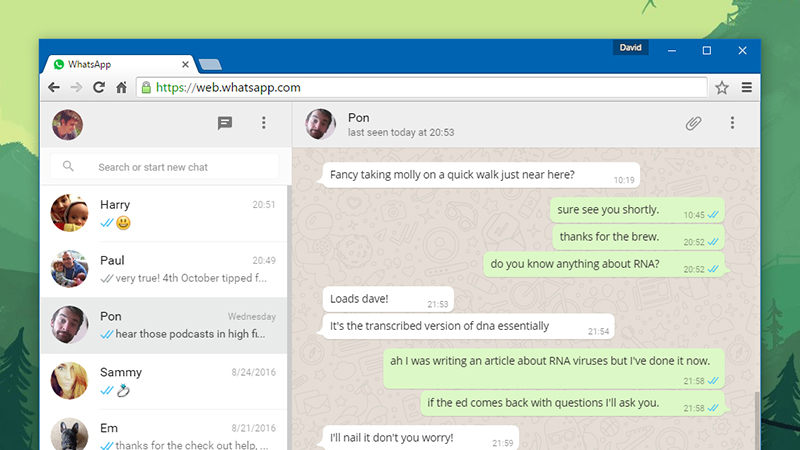
Task: Click Search or start new chat field
Action: (164, 167)
